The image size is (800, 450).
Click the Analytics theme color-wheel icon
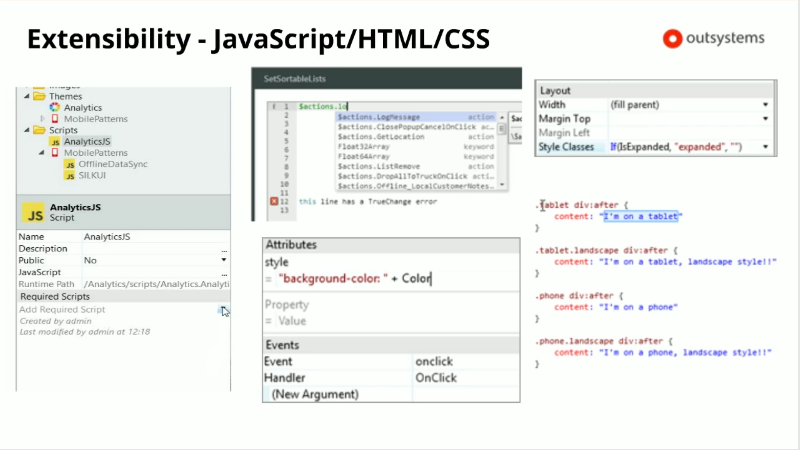(x=55, y=107)
